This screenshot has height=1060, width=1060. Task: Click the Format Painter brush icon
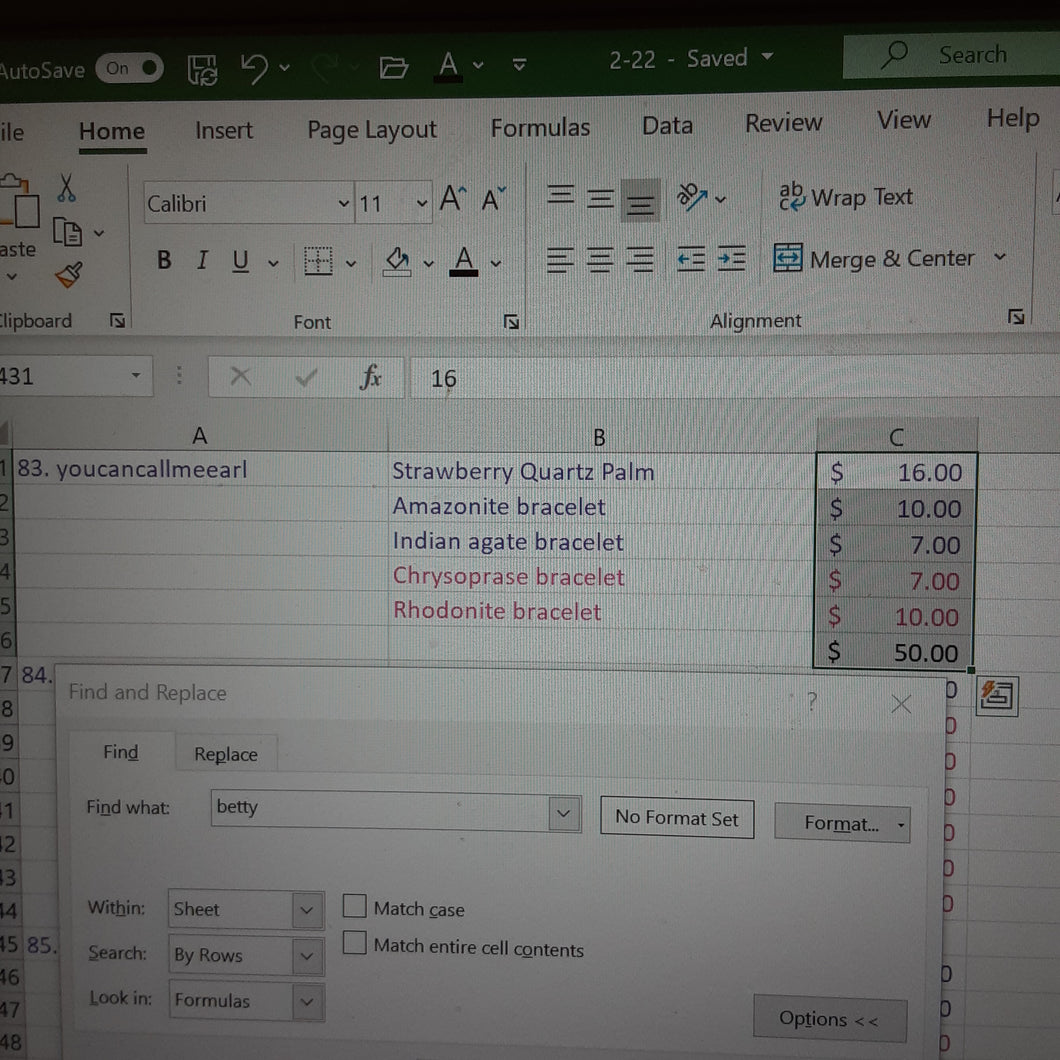click(69, 274)
